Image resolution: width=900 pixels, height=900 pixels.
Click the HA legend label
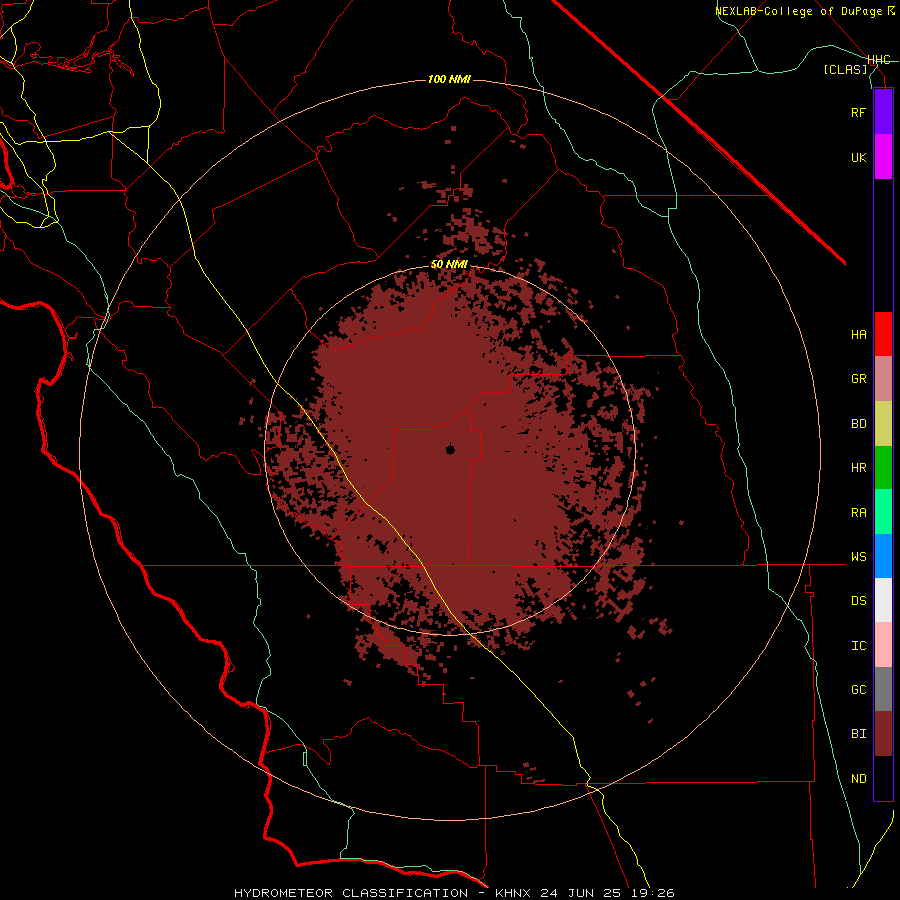[x=858, y=335]
